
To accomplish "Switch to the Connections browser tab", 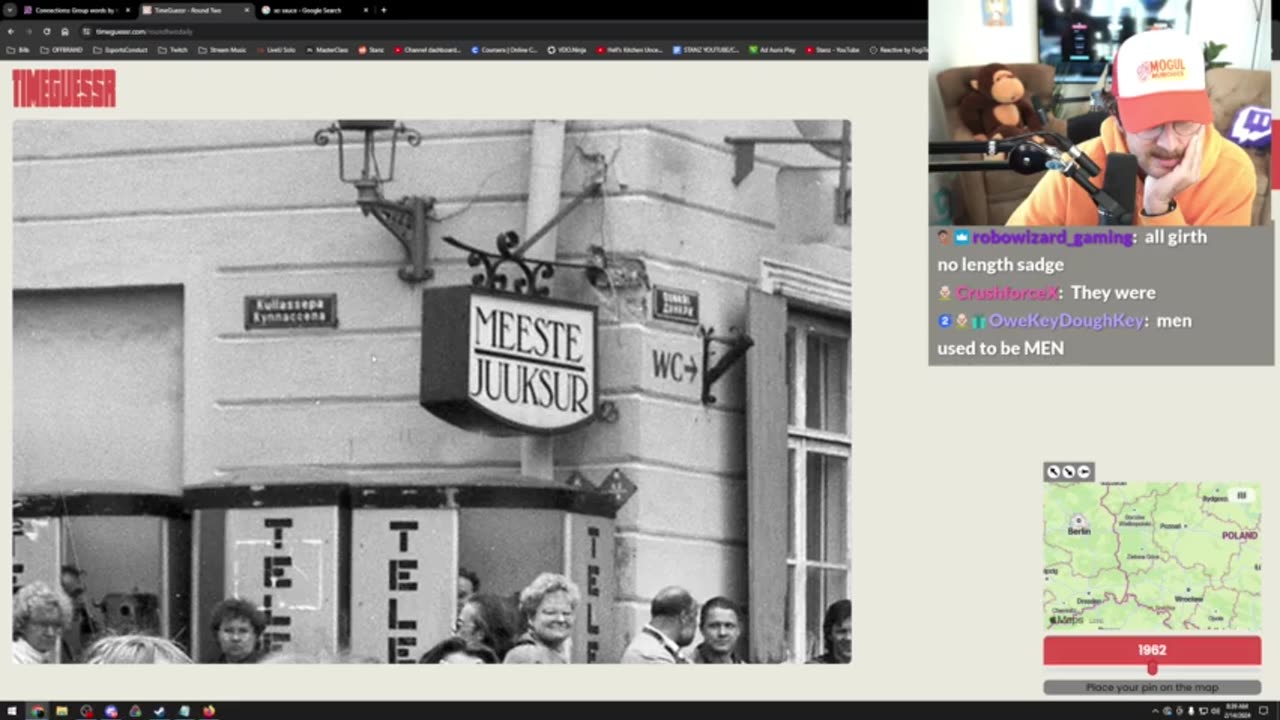I will 77,10.
